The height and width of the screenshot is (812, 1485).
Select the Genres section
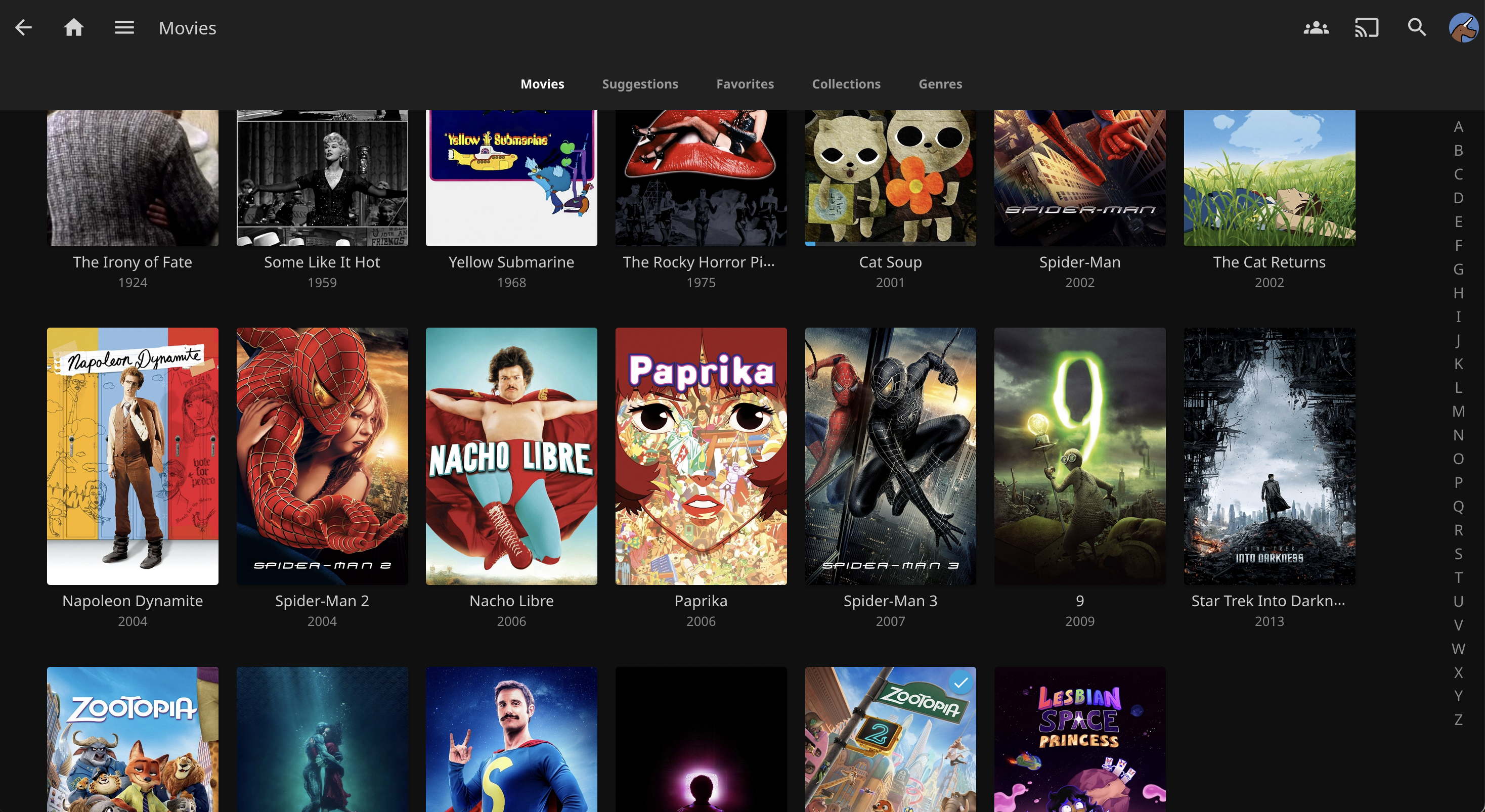click(x=940, y=83)
